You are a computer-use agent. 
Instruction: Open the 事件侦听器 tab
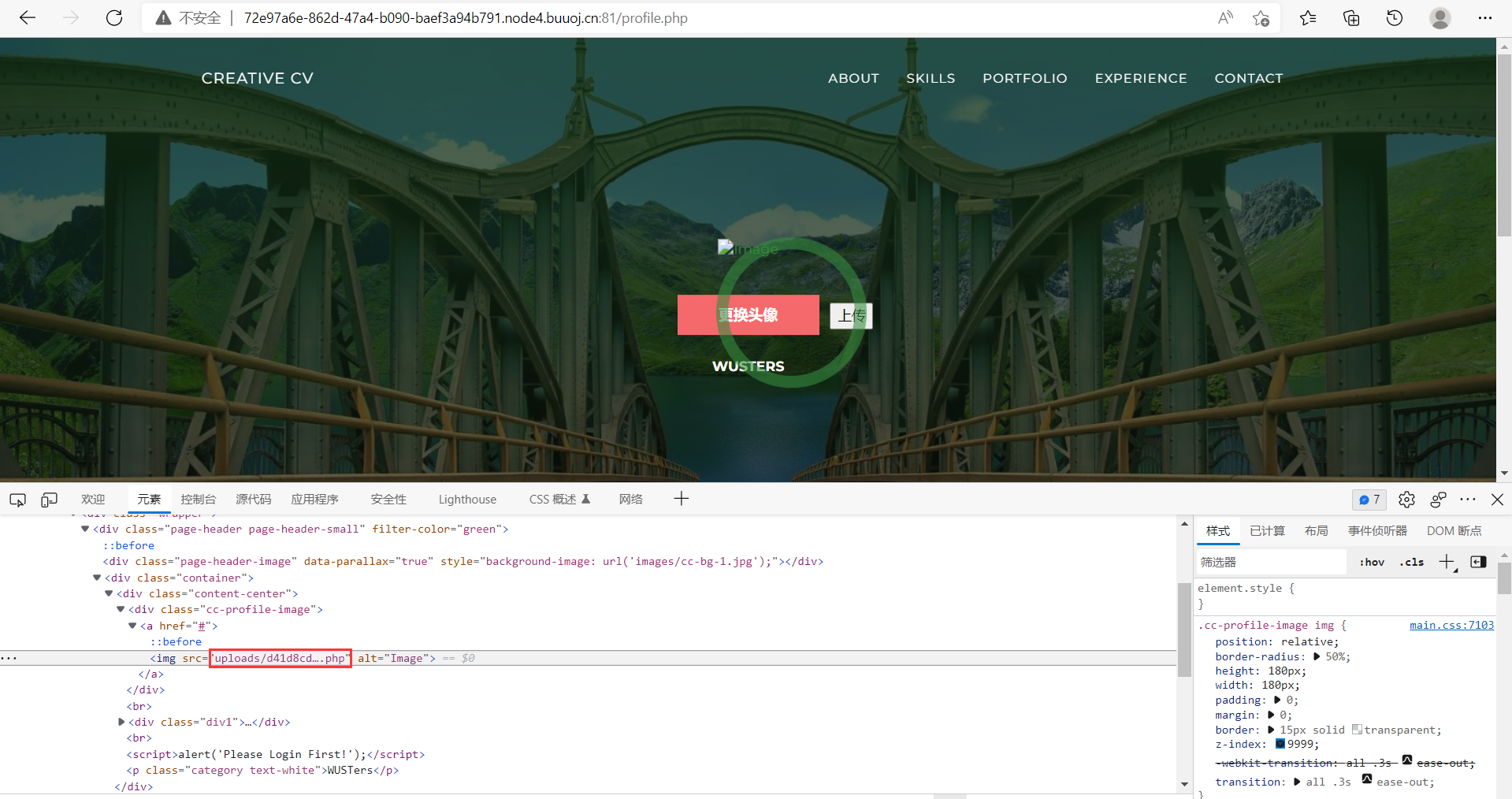pos(1377,531)
